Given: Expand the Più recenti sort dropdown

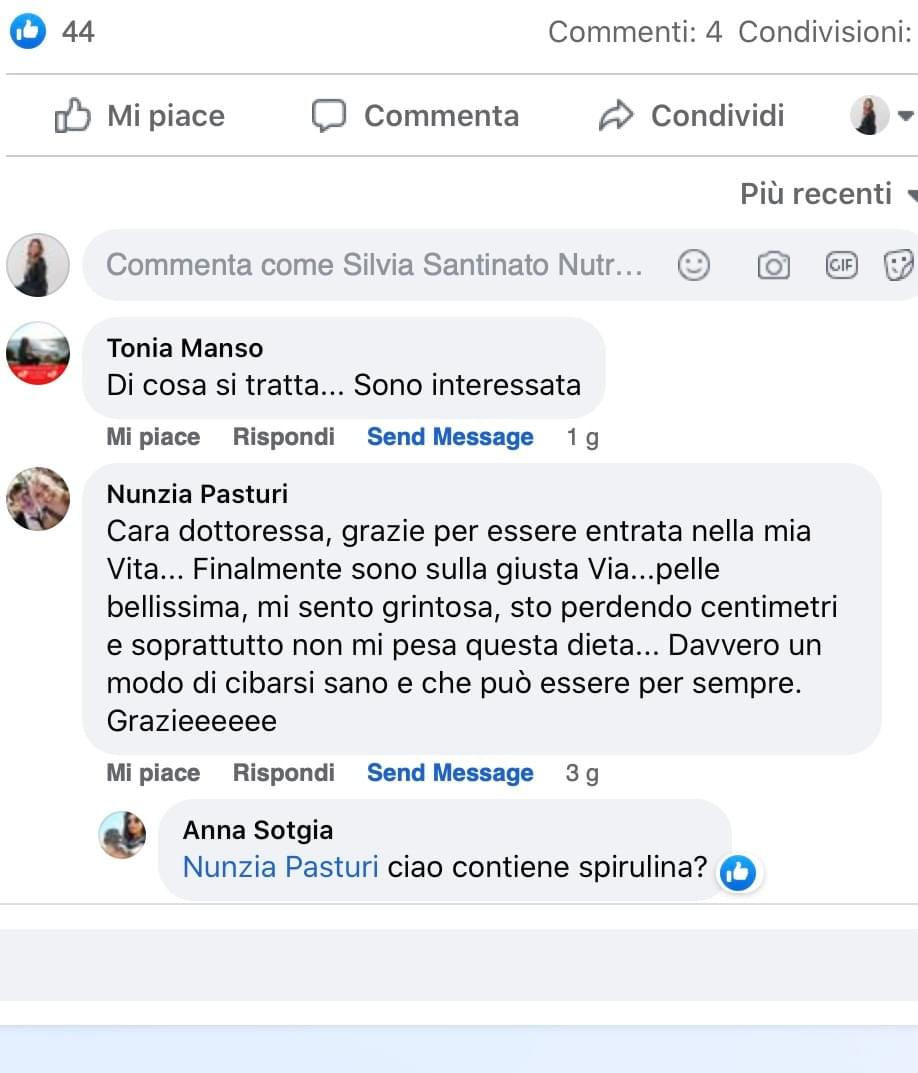Looking at the screenshot, I should coord(828,194).
